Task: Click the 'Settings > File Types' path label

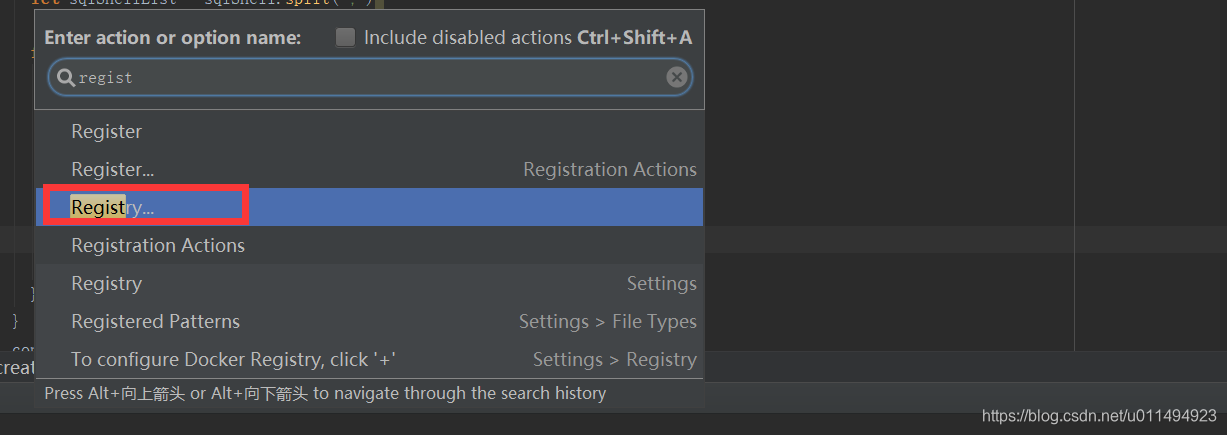Action: [x=608, y=321]
